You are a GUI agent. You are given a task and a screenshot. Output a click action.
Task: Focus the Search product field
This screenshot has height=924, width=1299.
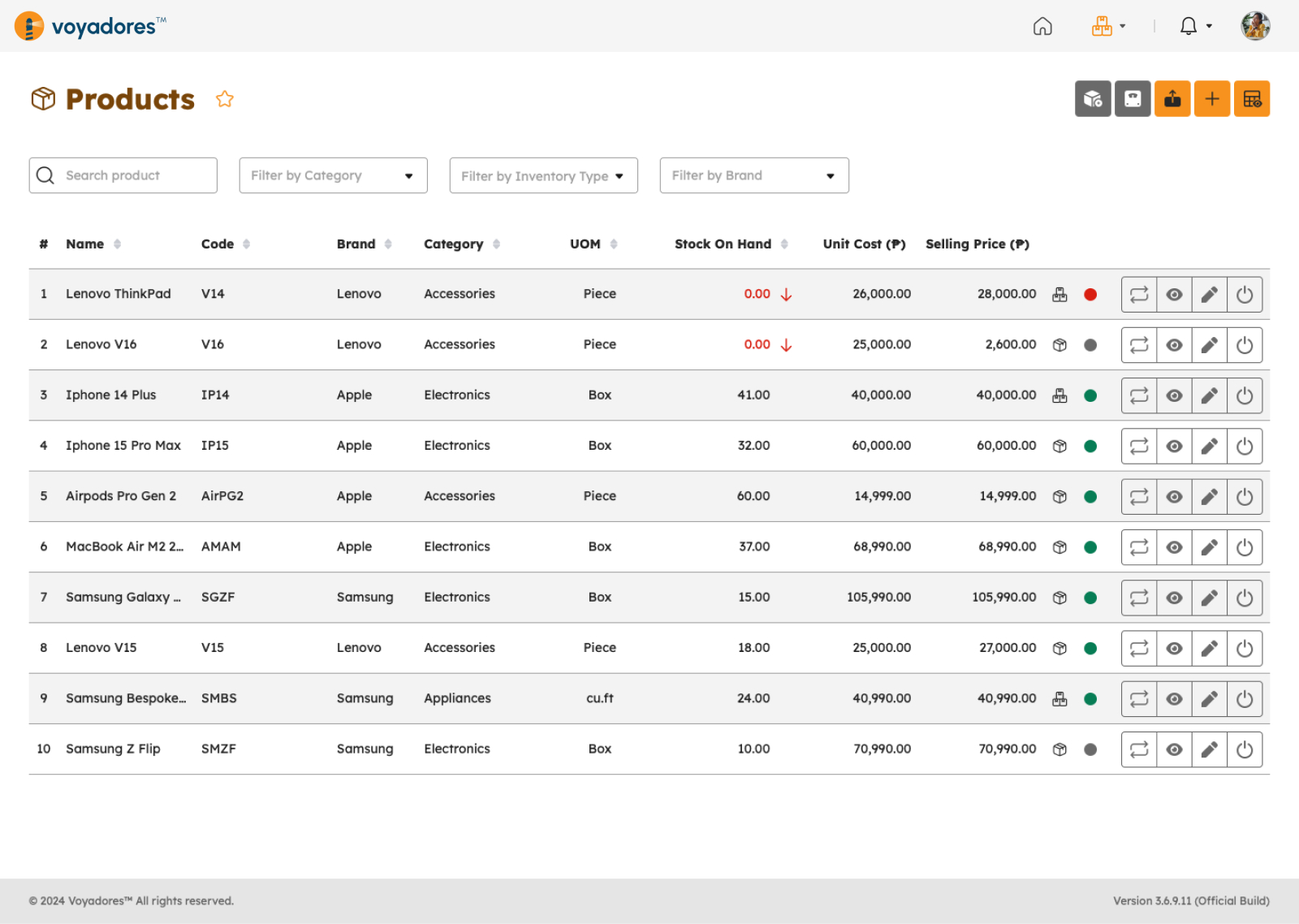123,175
